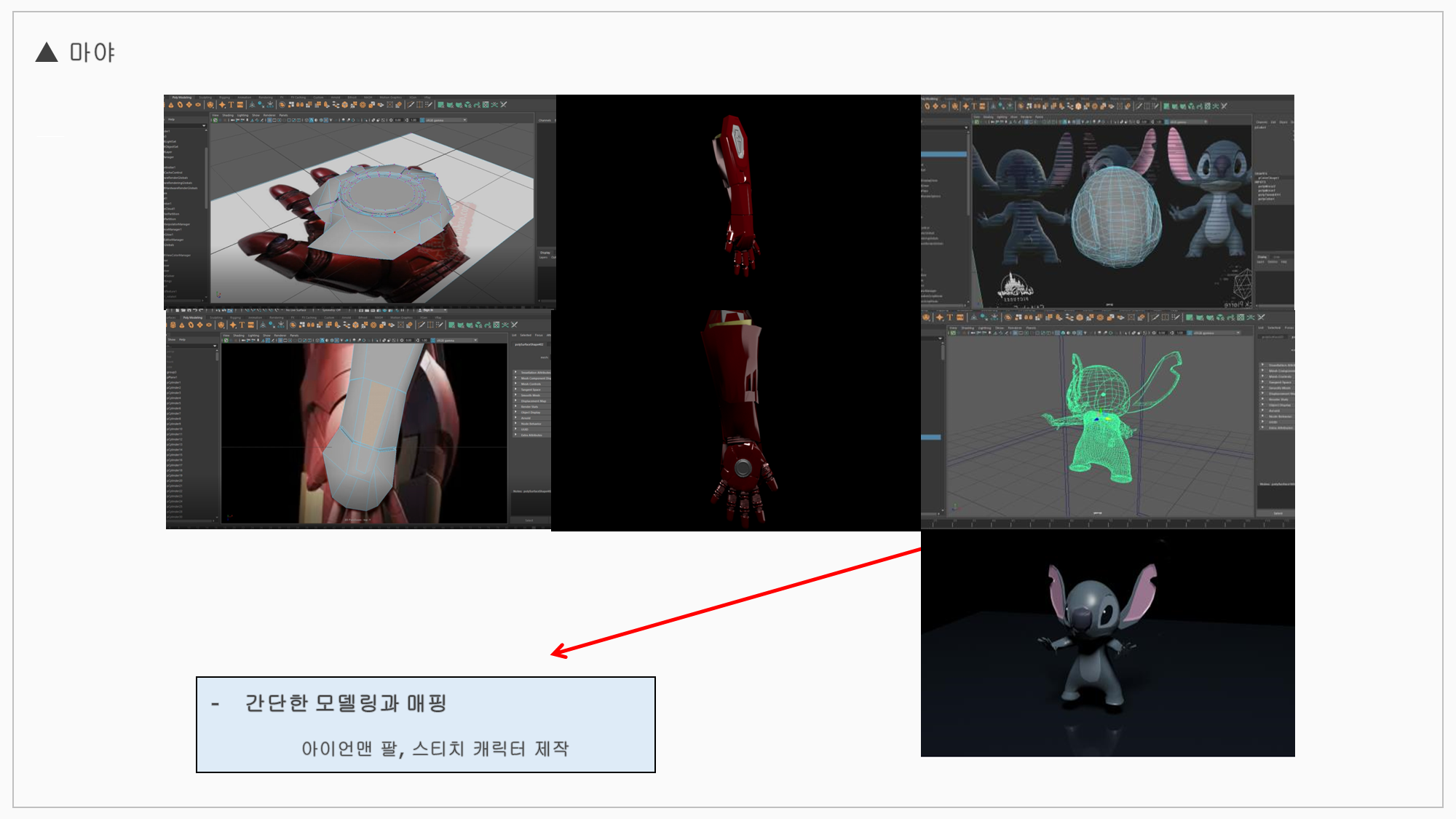Expand Object Display in the Iron Man forearm screenshot
This screenshot has height=819, width=1456.
[532, 413]
